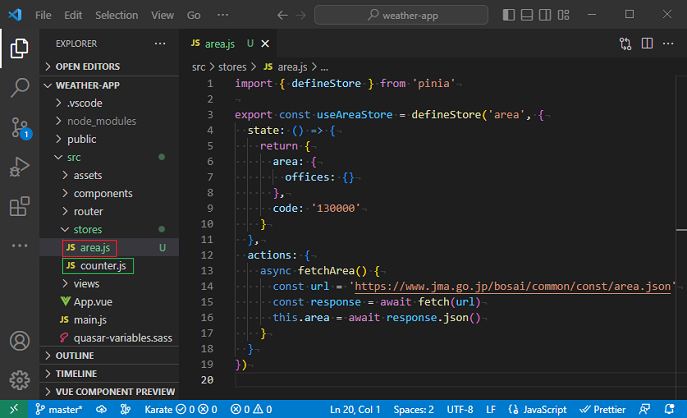Viewport: 687px width, 418px height.
Task: Open the Edit menu
Action: pos(73,15)
